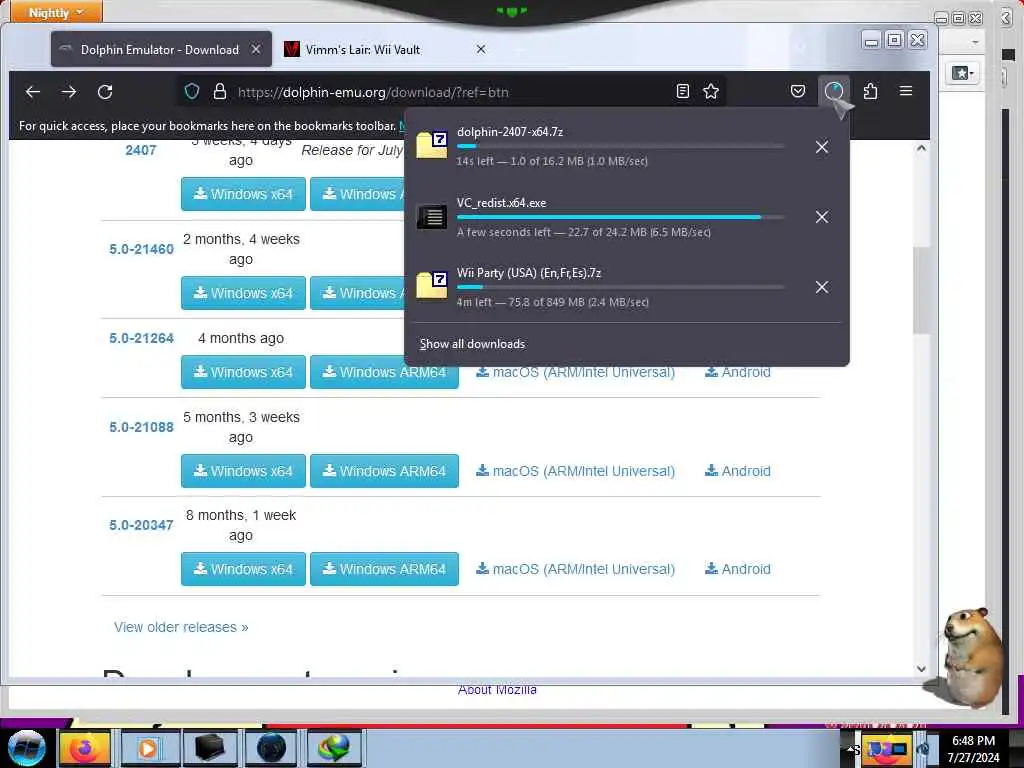
Task: Click page scrollbar up arrow
Action: (921, 148)
